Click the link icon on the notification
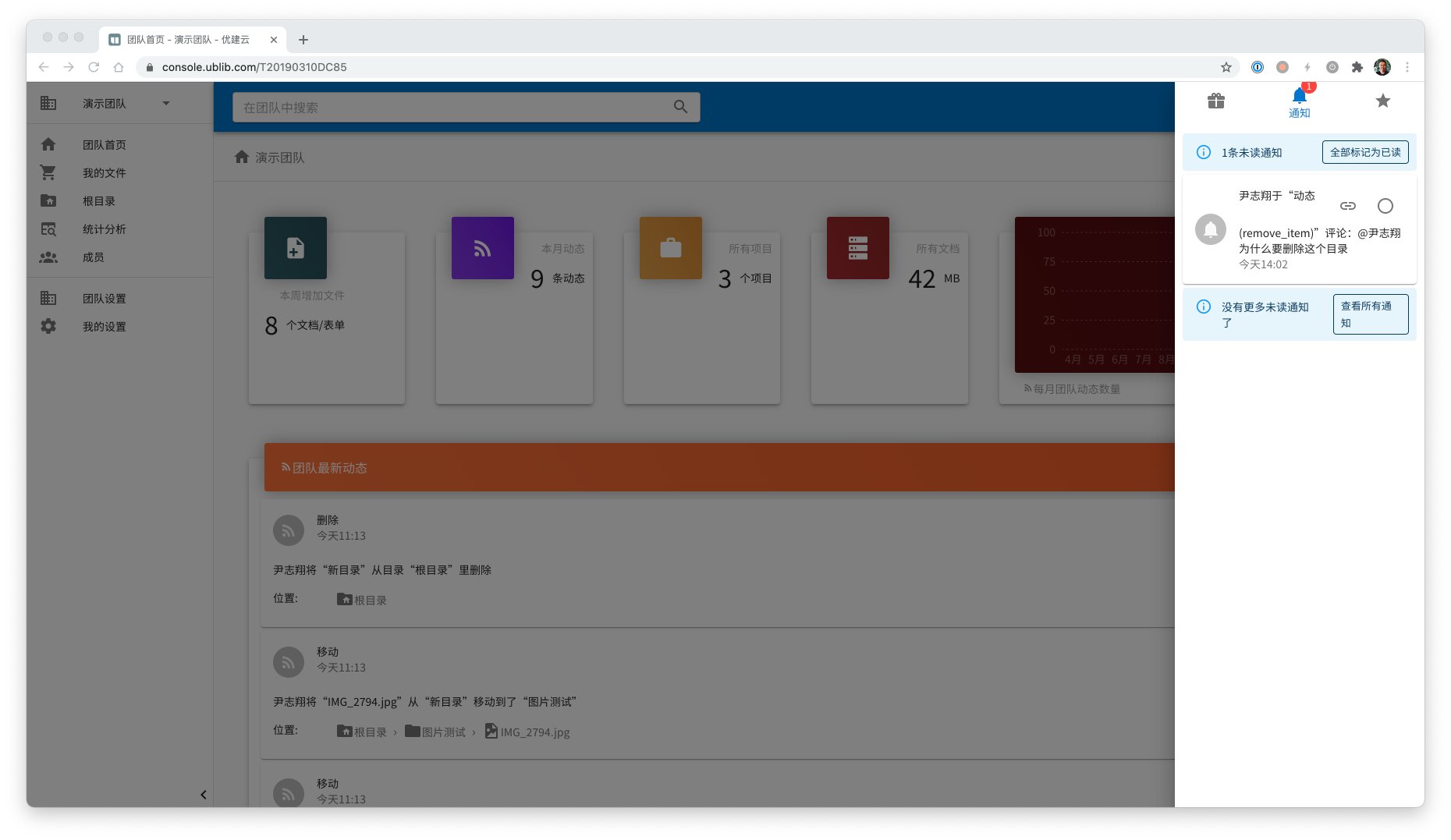This screenshot has width=1451, height=840. pyautogui.click(x=1347, y=206)
